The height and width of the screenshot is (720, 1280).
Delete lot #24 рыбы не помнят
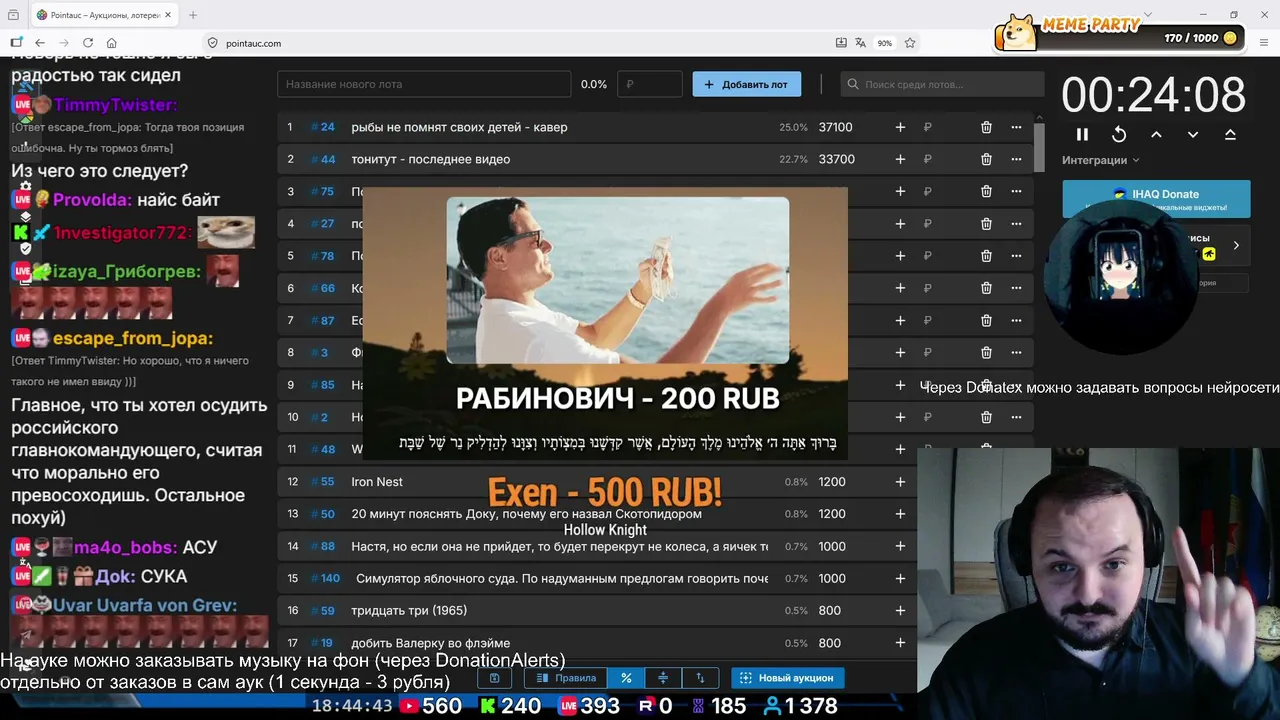point(986,127)
